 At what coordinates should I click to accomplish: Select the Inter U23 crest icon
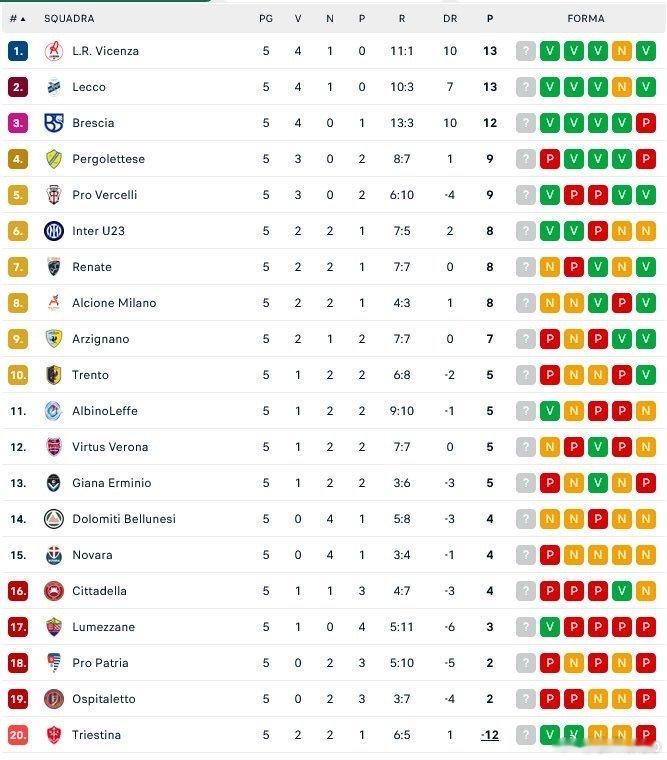pos(54,231)
